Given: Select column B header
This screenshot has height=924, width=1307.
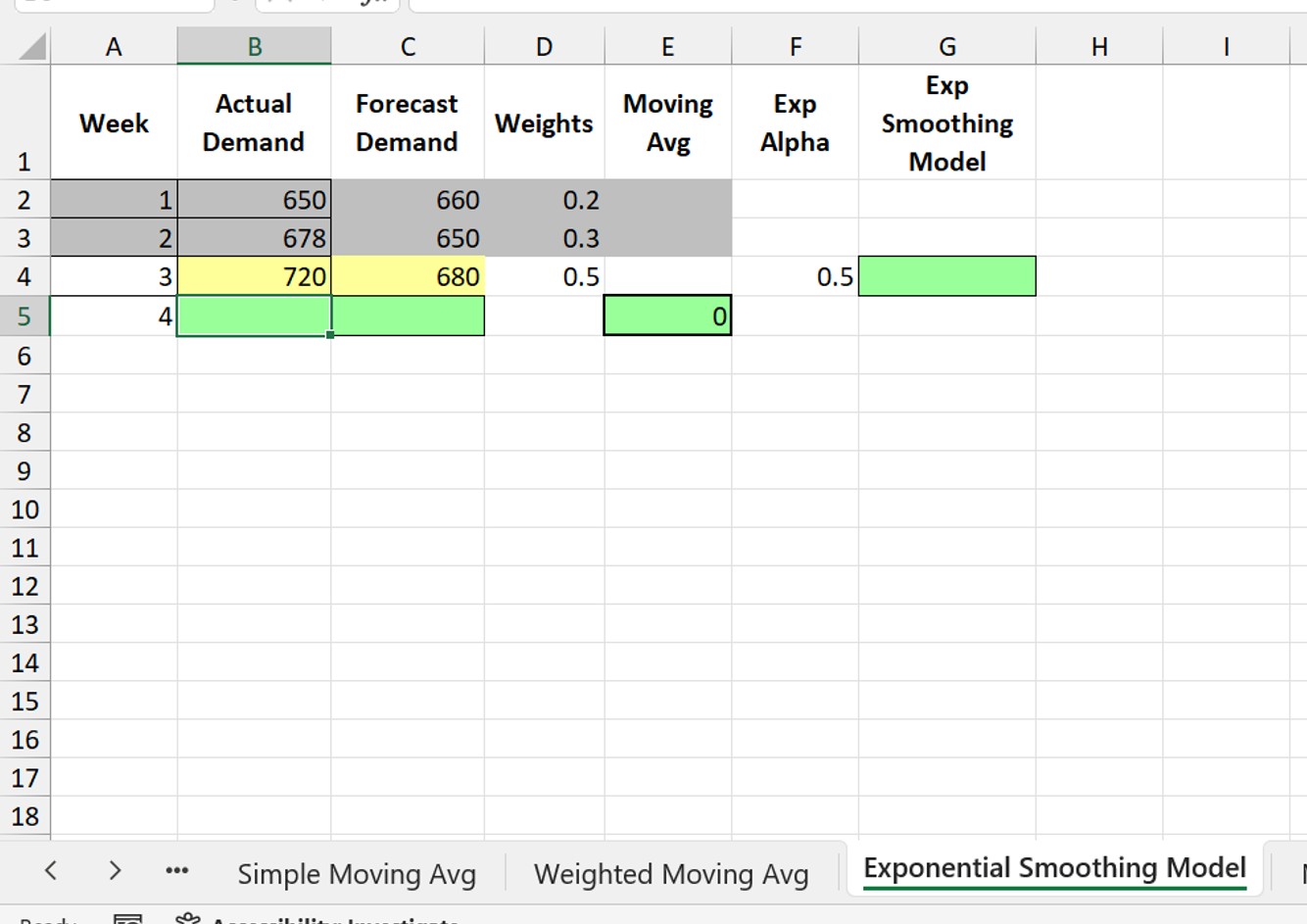Looking at the screenshot, I should [253, 46].
